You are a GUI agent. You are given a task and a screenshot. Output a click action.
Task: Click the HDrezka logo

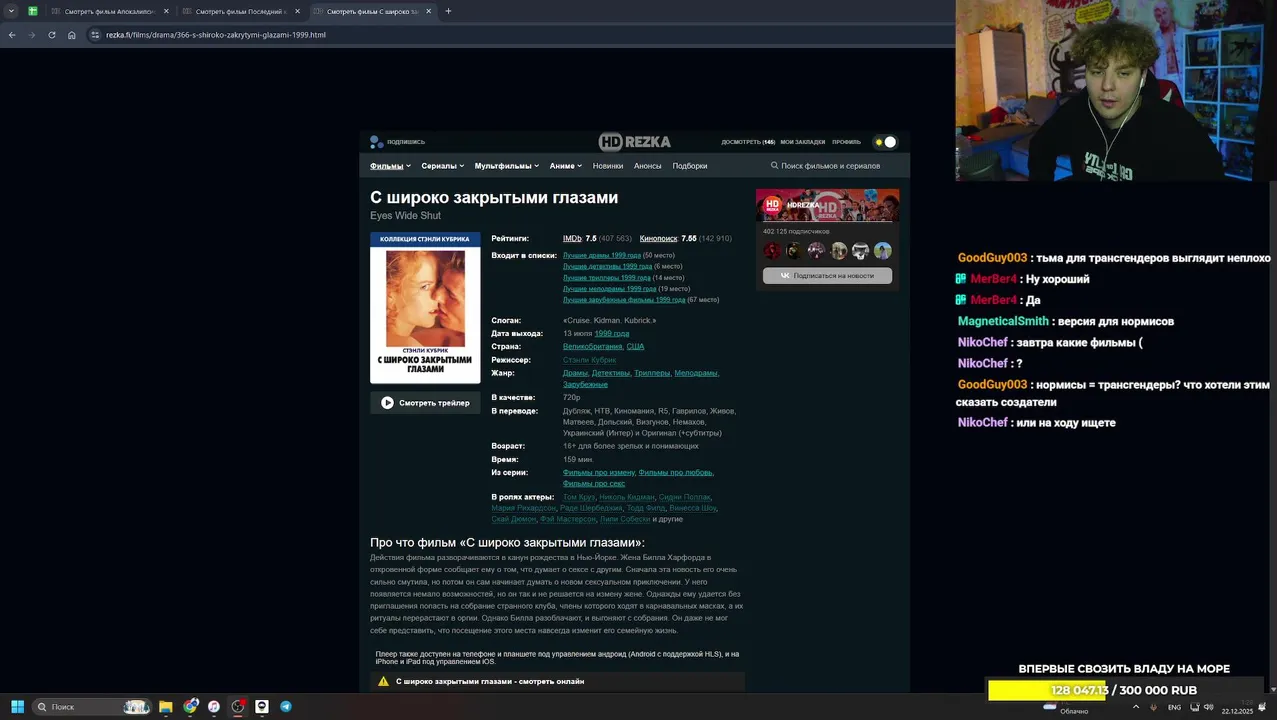coord(634,142)
